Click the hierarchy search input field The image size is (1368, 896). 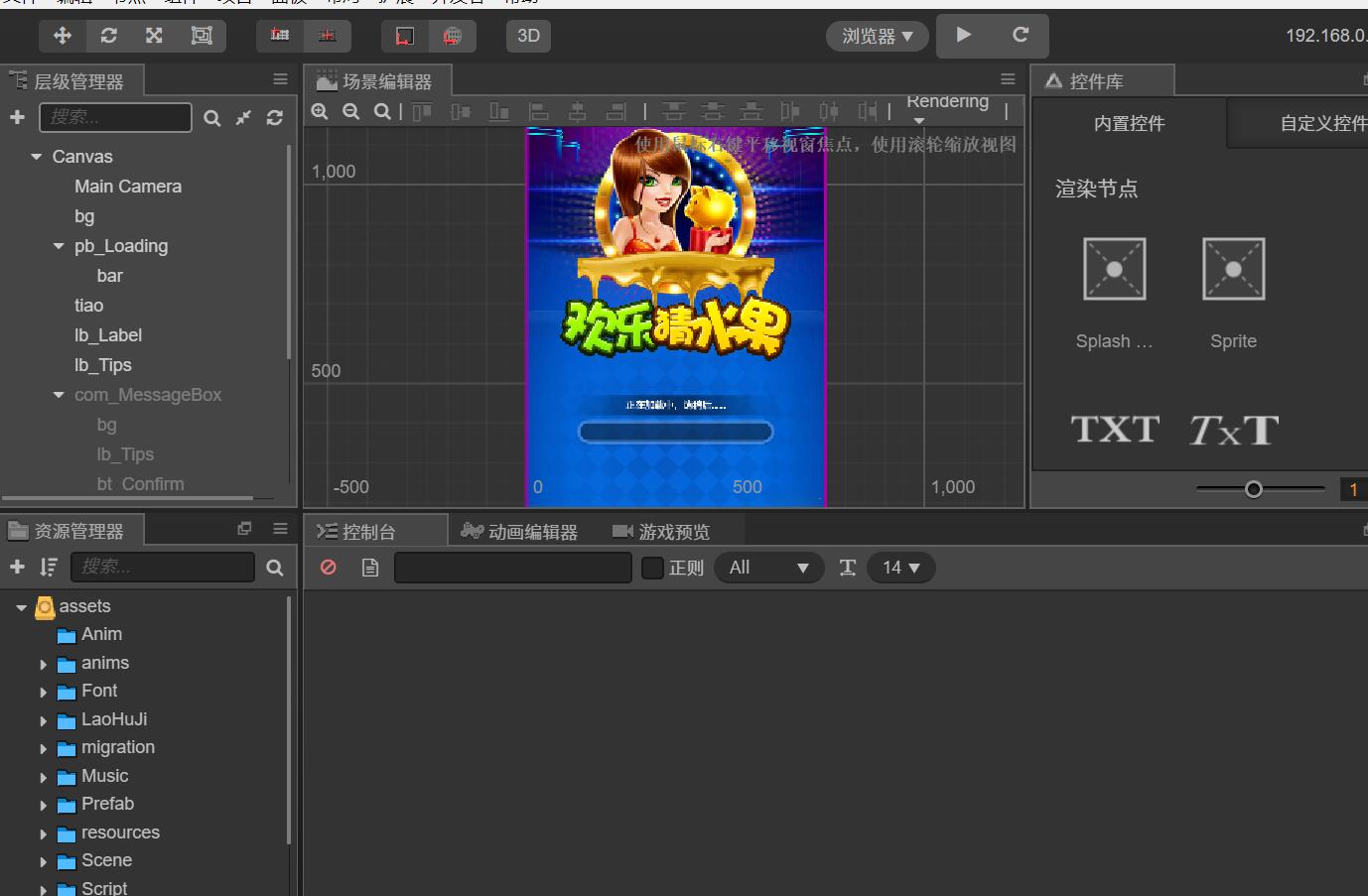pyautogui.click(x=115, y=117)
